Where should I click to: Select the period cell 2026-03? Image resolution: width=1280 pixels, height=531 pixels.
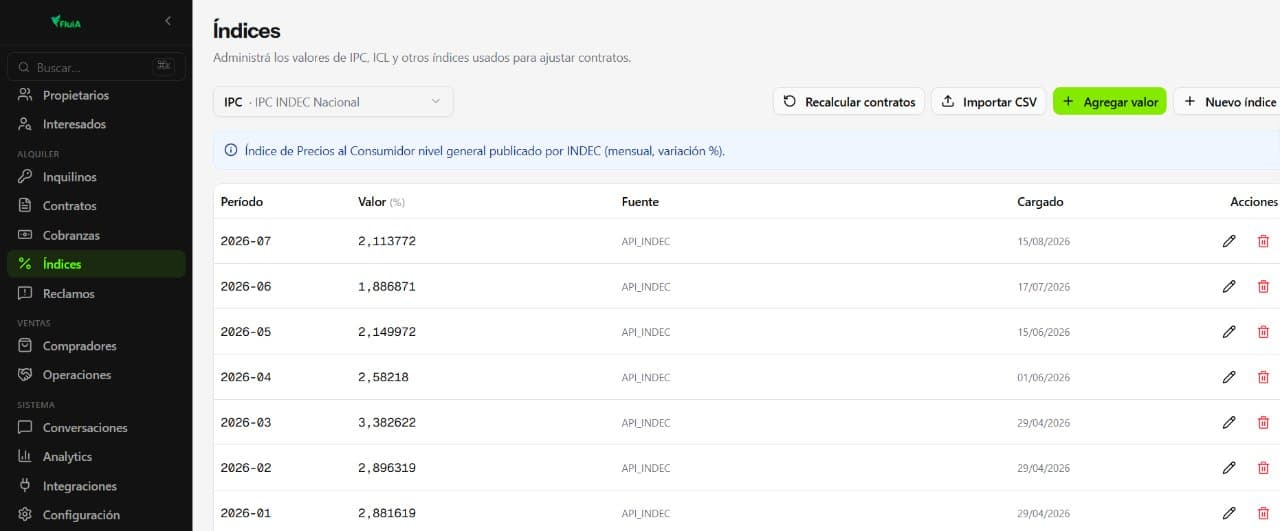[x=246, y=422]
